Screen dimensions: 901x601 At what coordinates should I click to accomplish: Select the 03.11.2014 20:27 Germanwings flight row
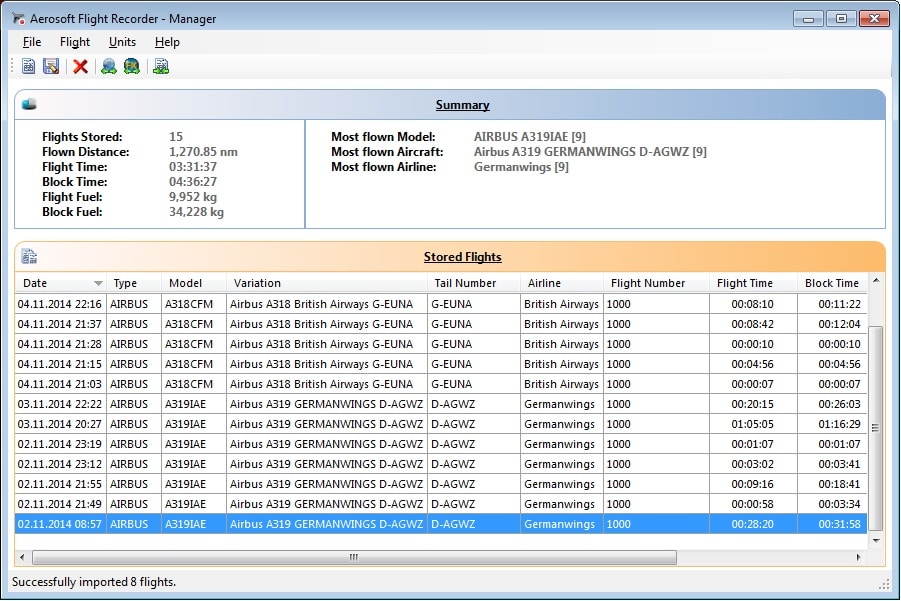[x=300, y=424]
